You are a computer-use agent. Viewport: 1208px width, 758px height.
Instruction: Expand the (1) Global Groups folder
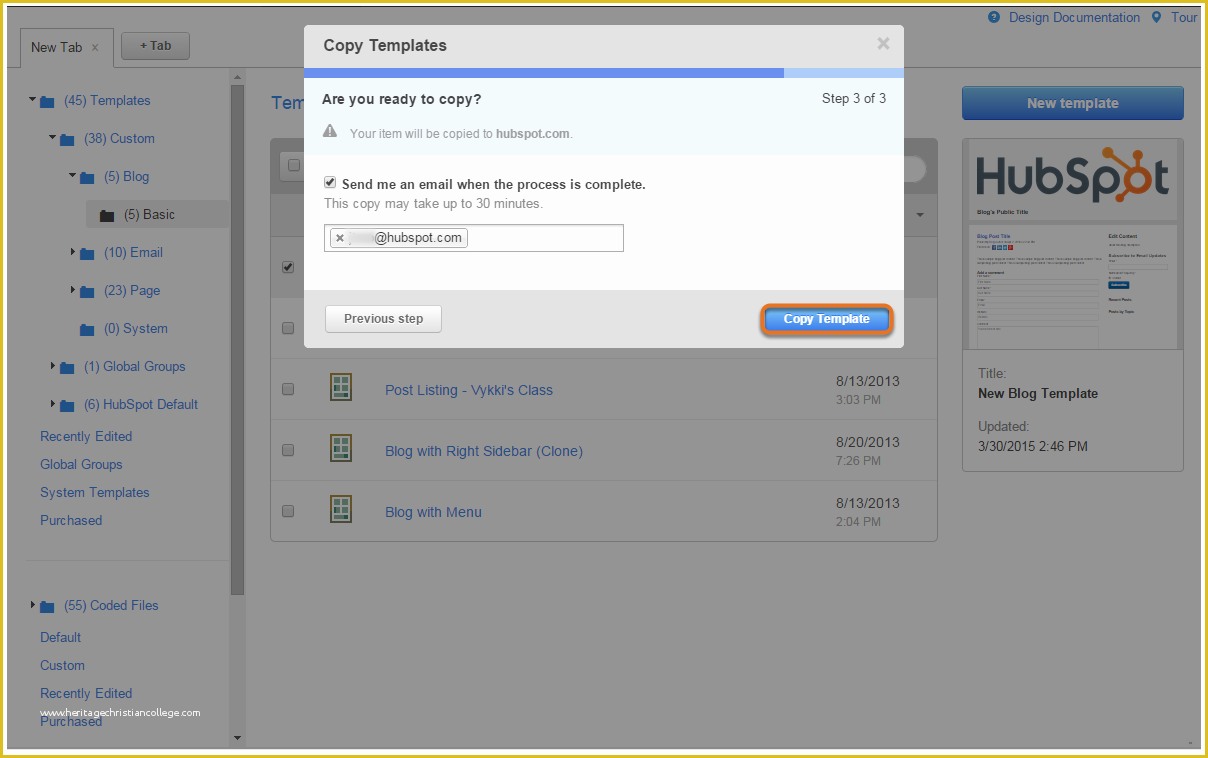coord(53,366)
